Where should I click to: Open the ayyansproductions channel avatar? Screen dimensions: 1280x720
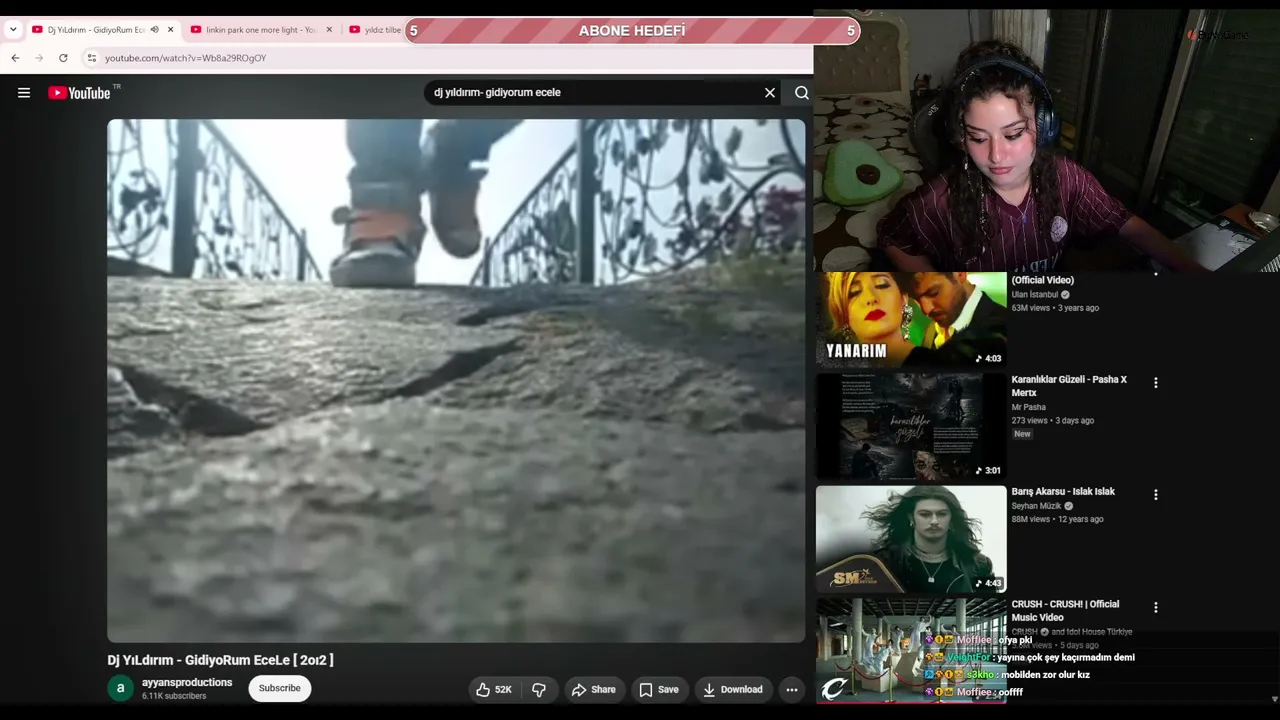[121, 688]
